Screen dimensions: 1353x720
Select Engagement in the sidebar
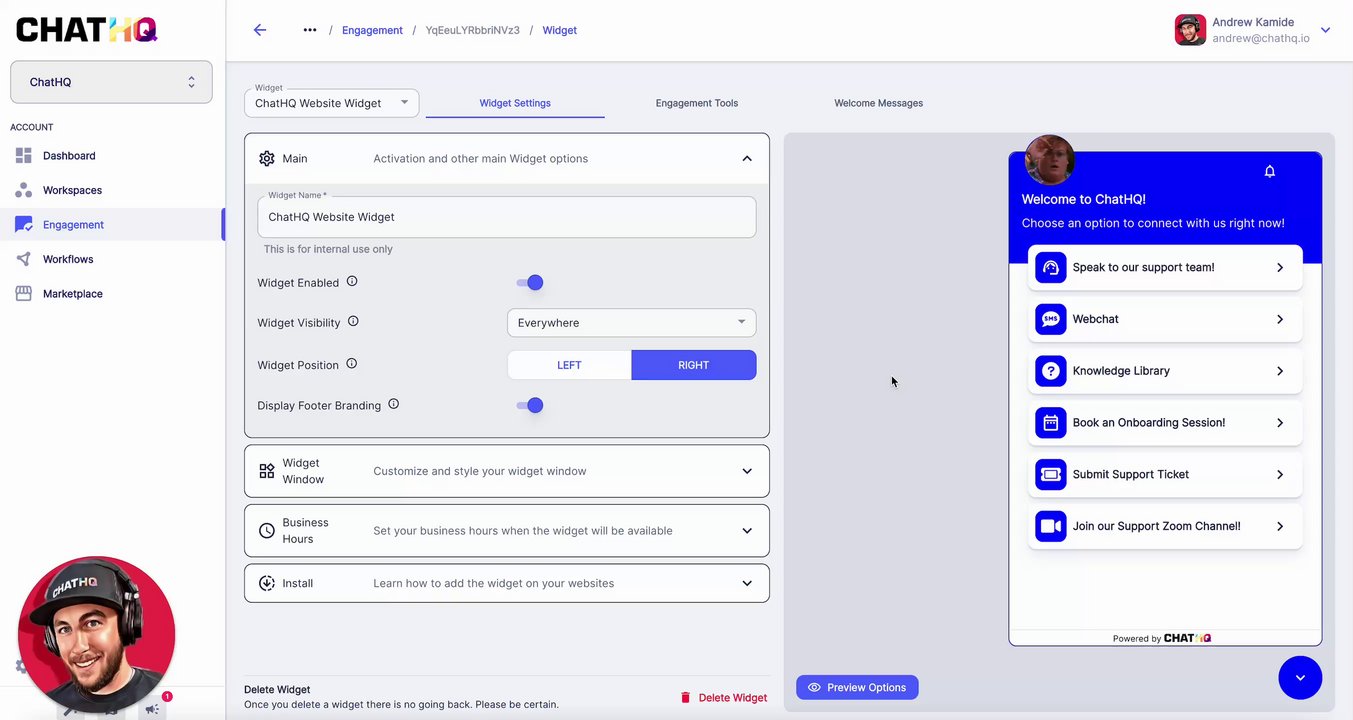[111, 225]
